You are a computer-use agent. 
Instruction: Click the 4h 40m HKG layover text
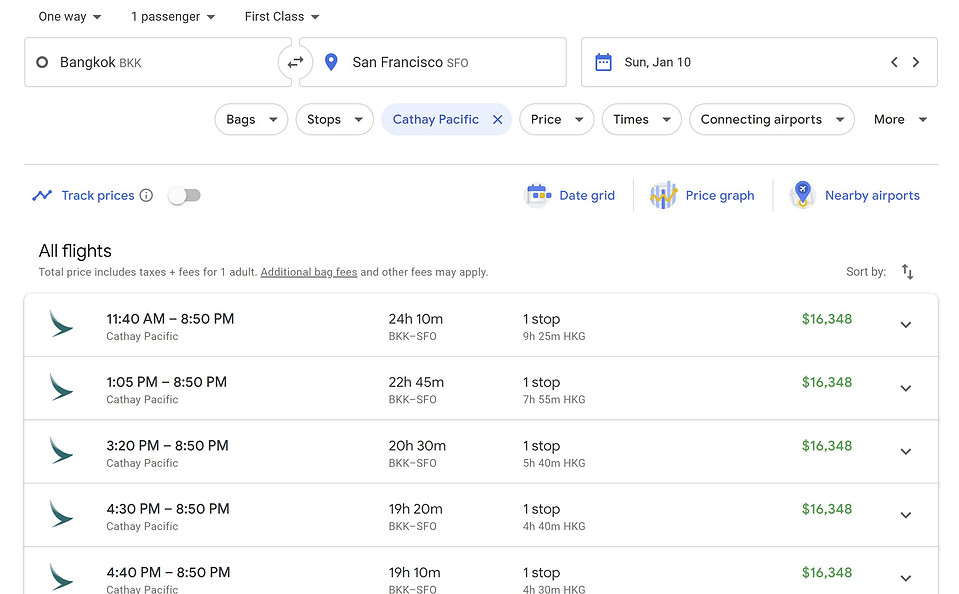tap(554, 526)
